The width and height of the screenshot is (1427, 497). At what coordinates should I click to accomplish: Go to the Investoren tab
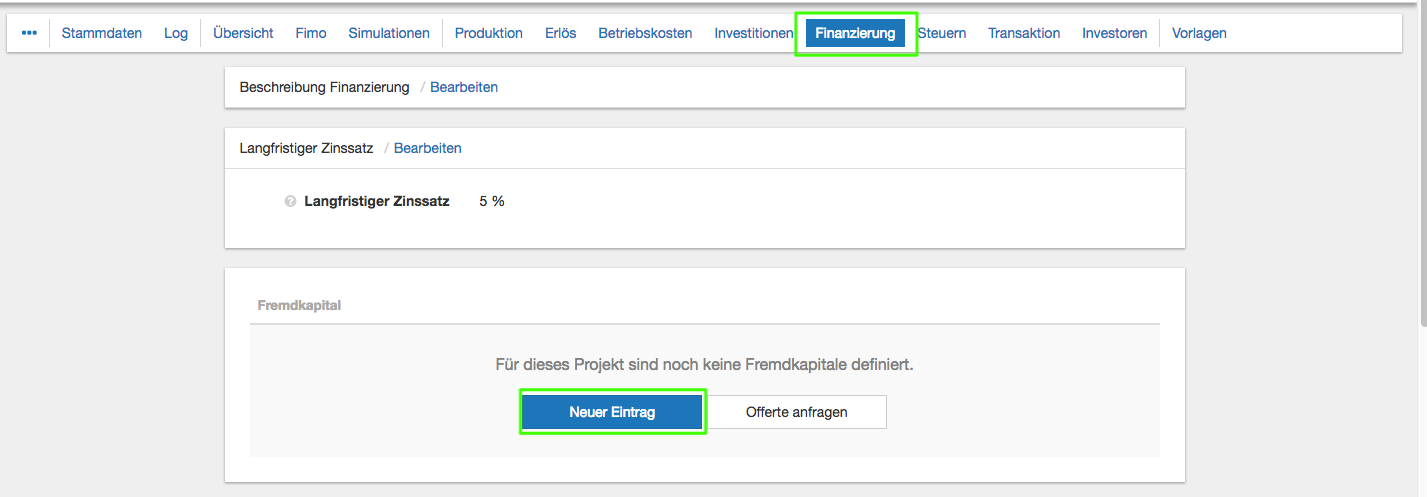(1115, 33)
